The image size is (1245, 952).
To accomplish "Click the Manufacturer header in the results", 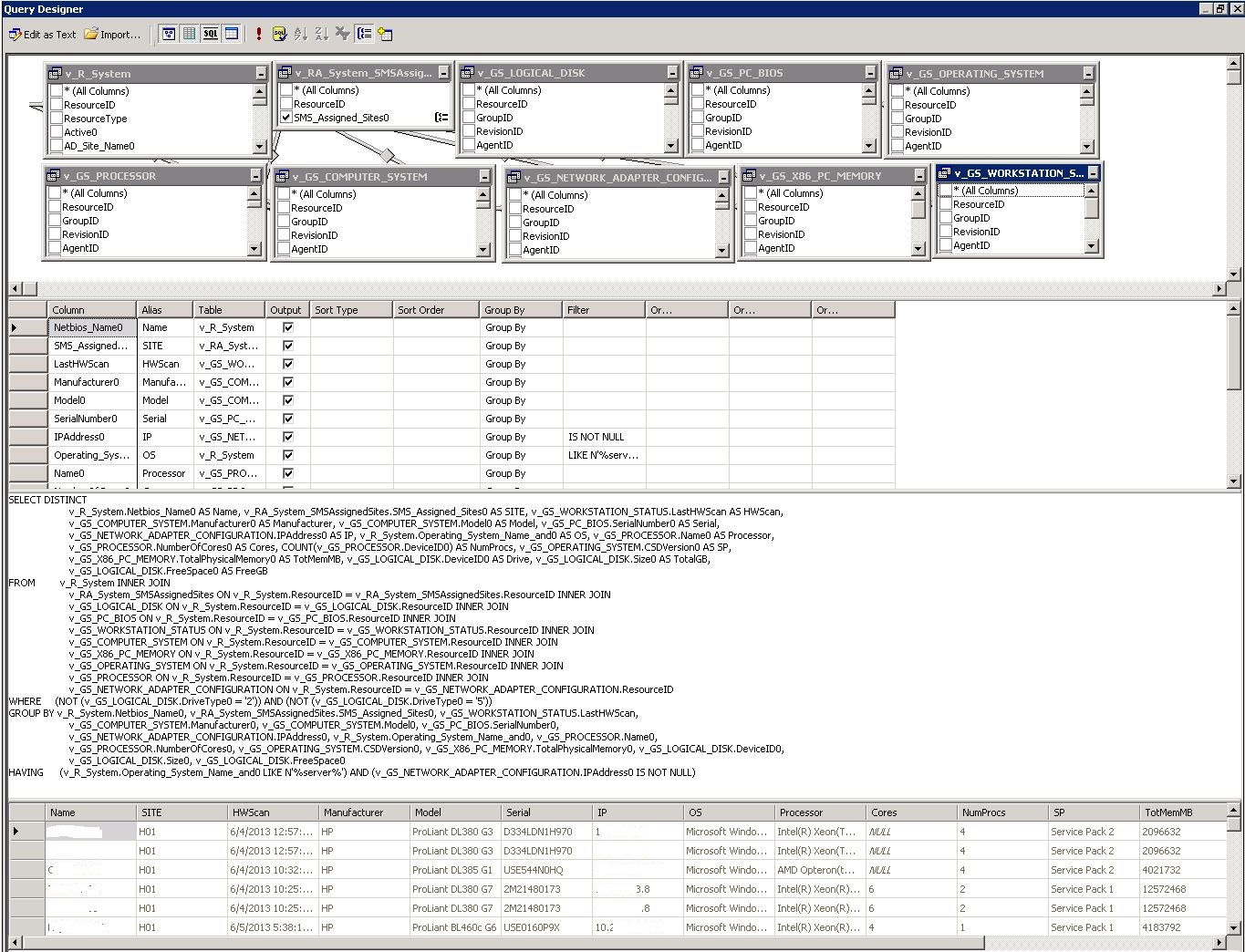I will click(x=364, y=812).
